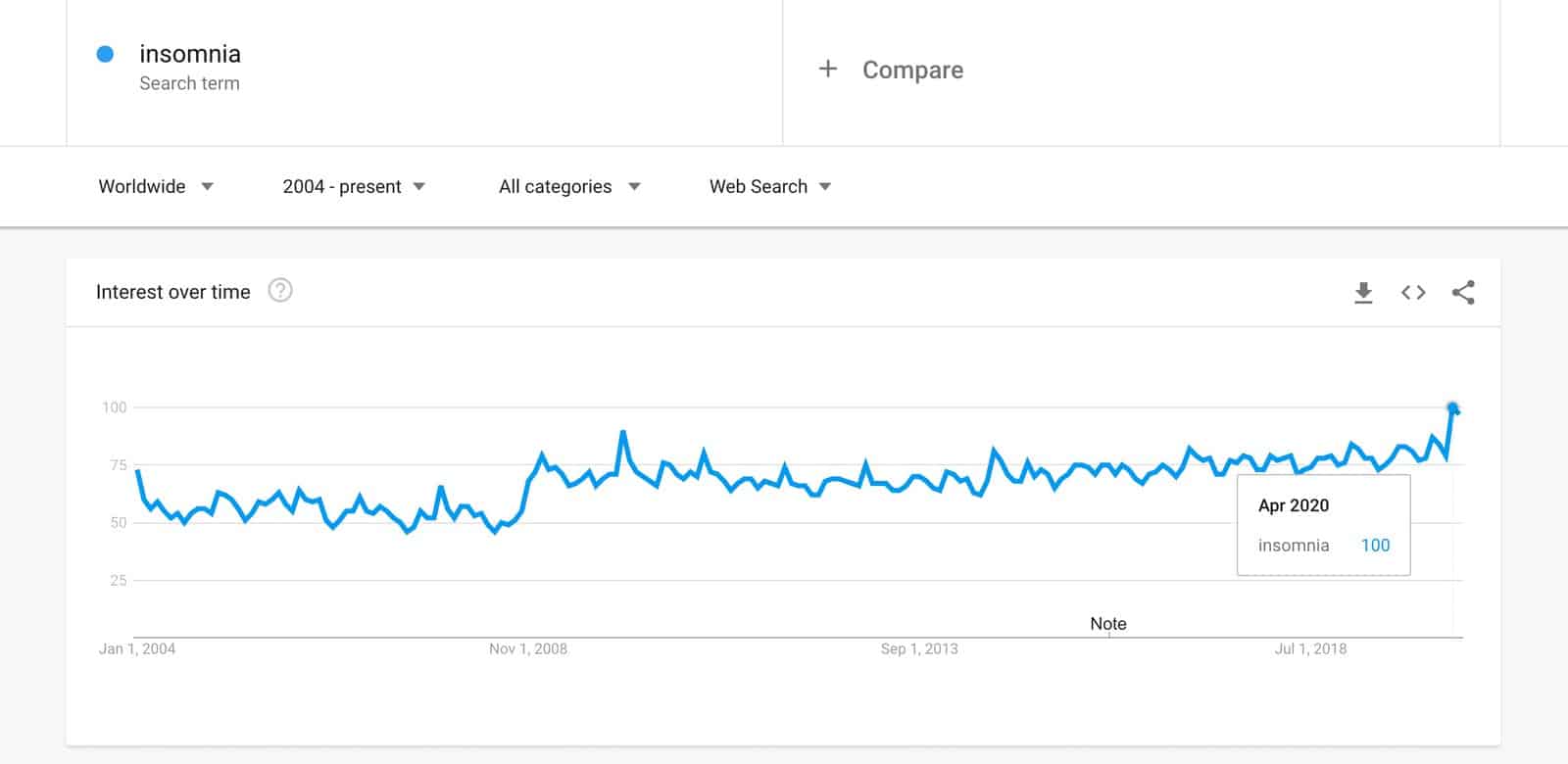Image resolution: width=1568 pixels, height=764 pixels.
Task: Download the interest over time data
Action: point(1363,292)
